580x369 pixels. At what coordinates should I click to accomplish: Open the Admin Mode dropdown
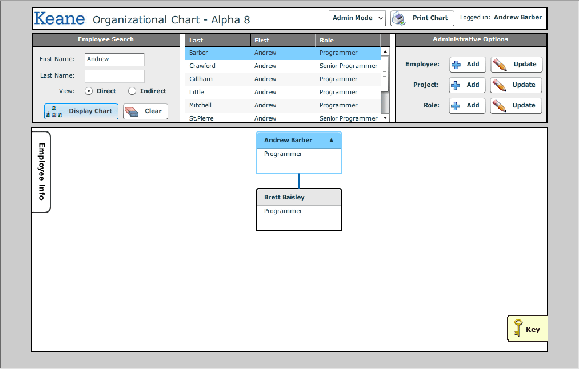(357, 18)
